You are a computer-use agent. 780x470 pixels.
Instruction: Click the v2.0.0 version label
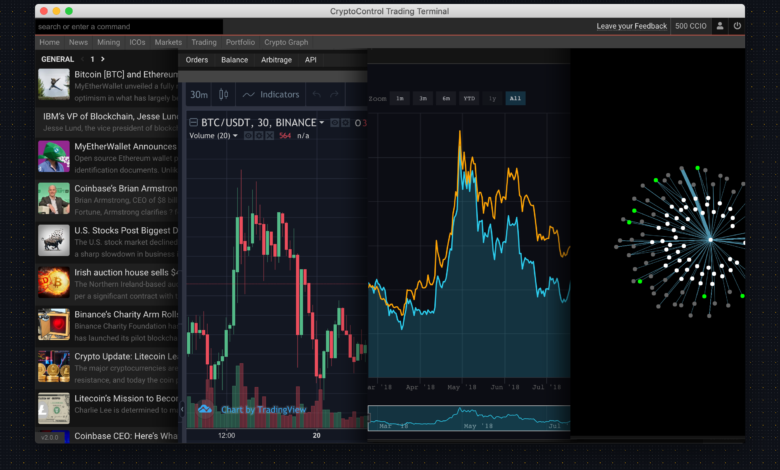[49, 437]
